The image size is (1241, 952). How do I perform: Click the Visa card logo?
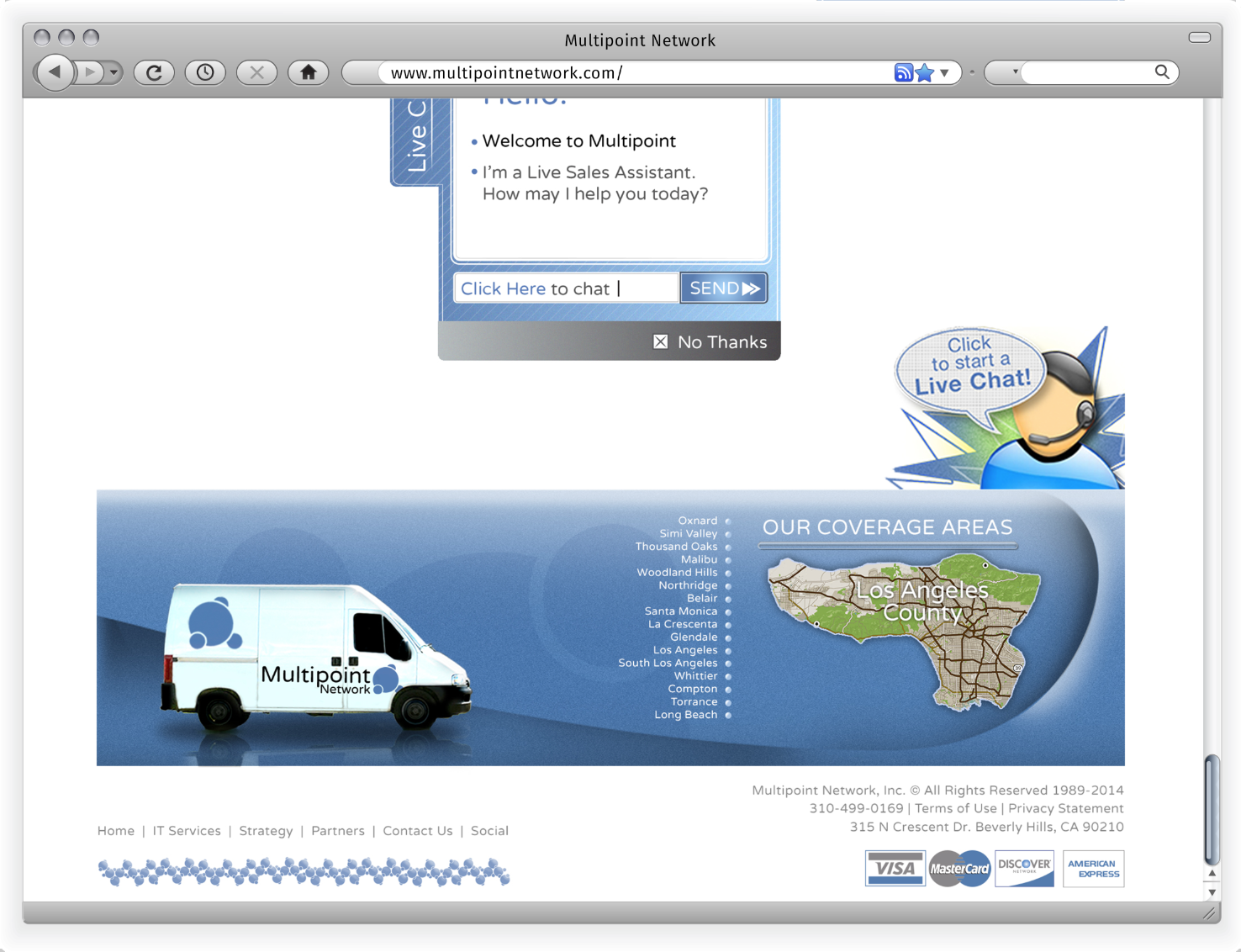pyautogui.click(x=895, y=869)
